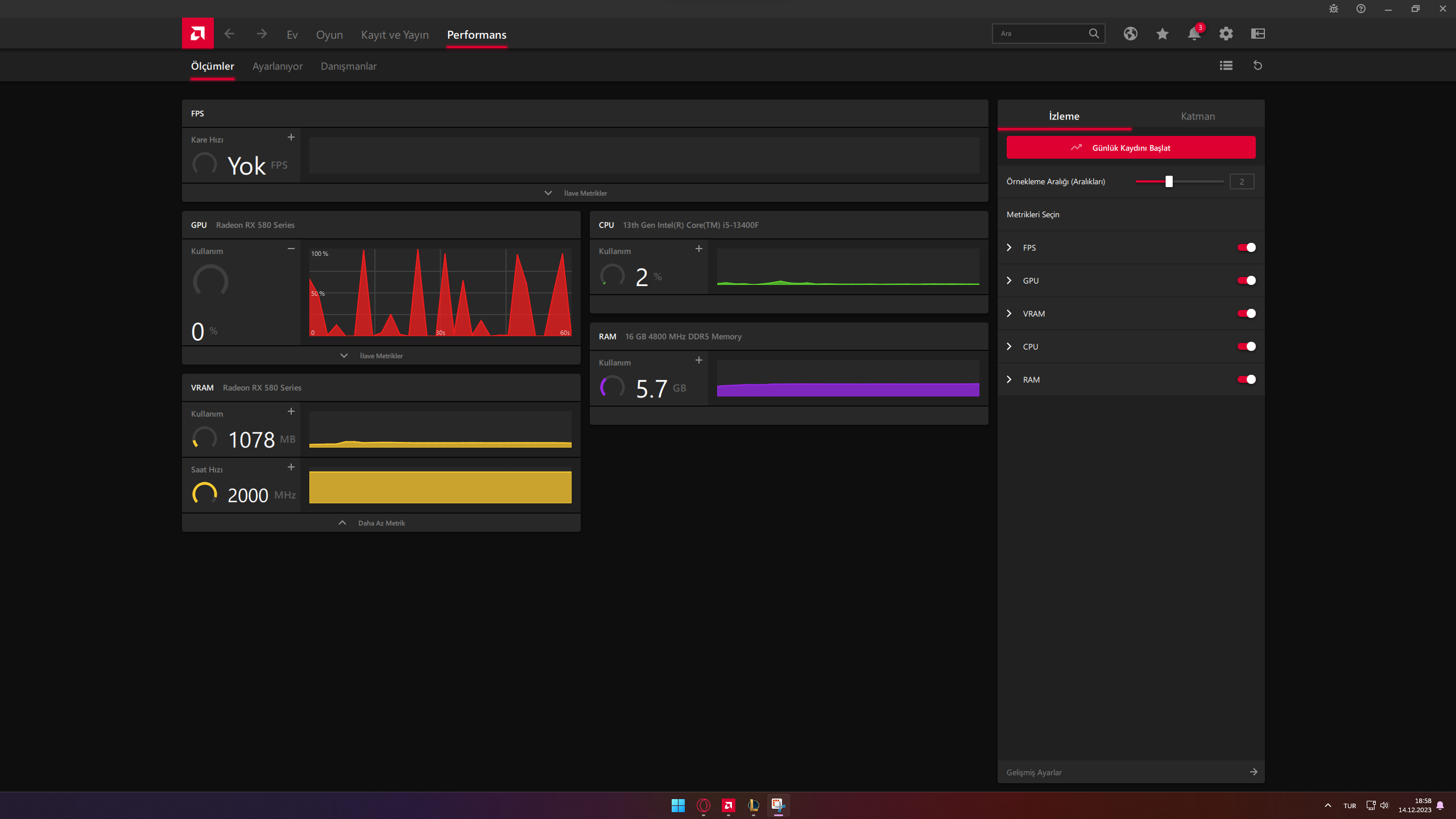The image size is (1456, 819).
Task: Open Windows Start menu
Action: click(x=678, y=805)
